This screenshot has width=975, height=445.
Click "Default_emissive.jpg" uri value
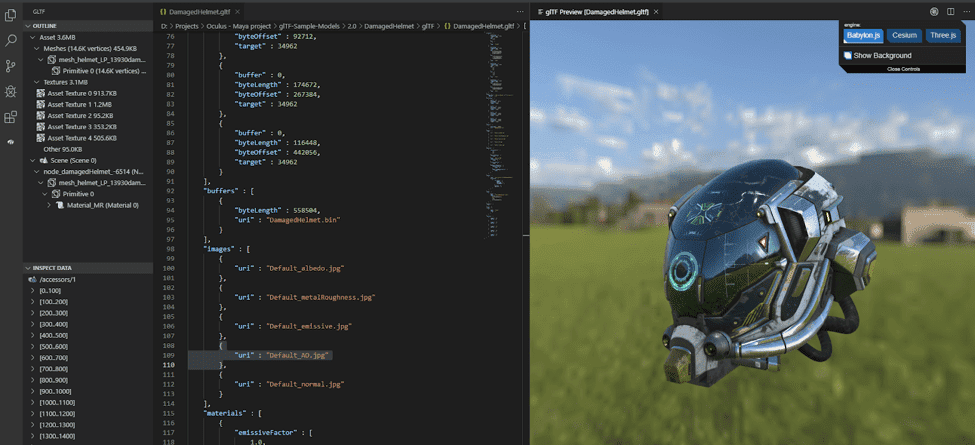tap(309, 326)
